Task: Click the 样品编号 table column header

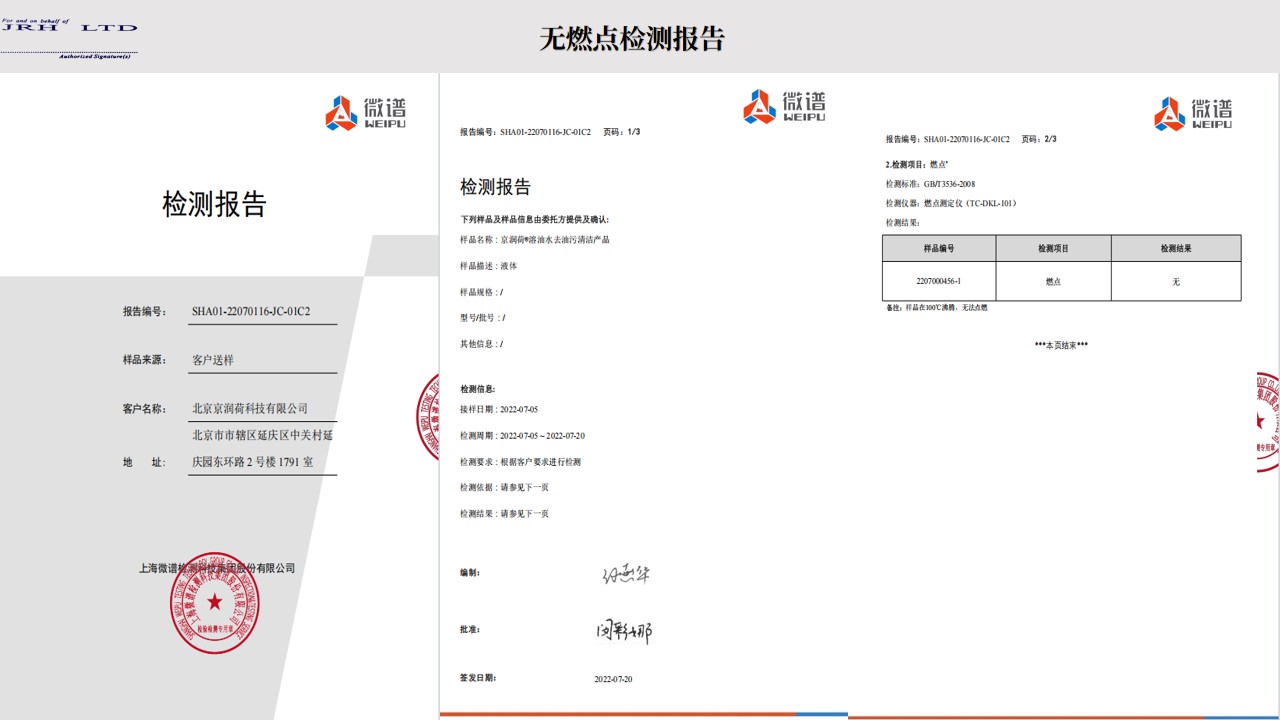Action: click(x=938, y=248)
